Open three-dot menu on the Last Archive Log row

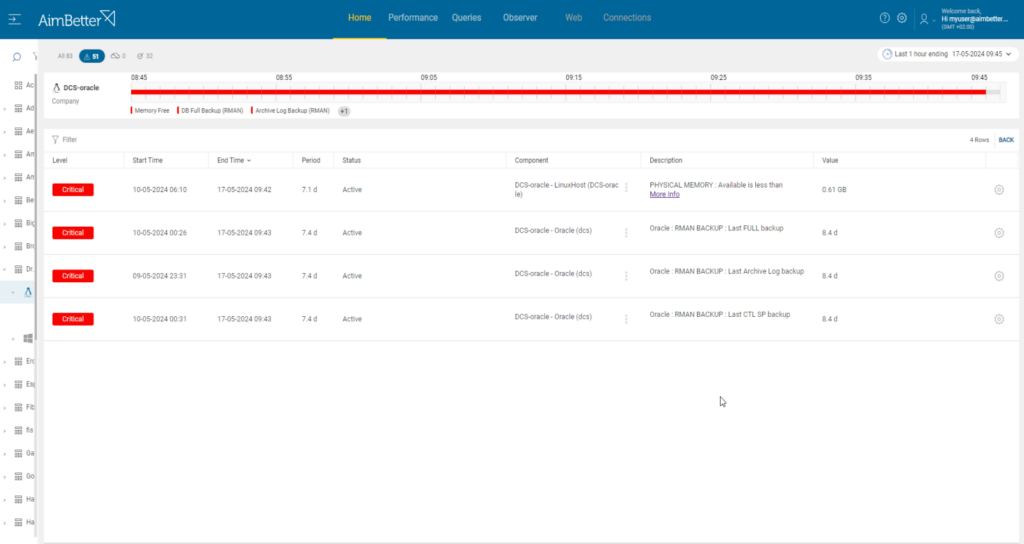626,276
